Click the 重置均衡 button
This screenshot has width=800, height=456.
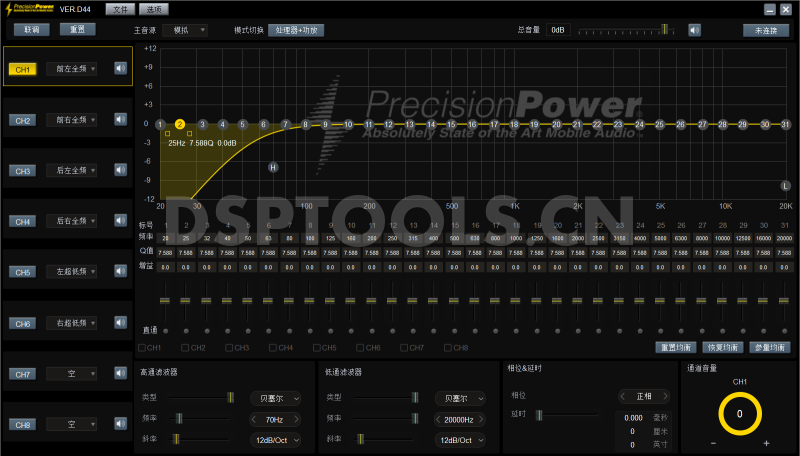676,348
